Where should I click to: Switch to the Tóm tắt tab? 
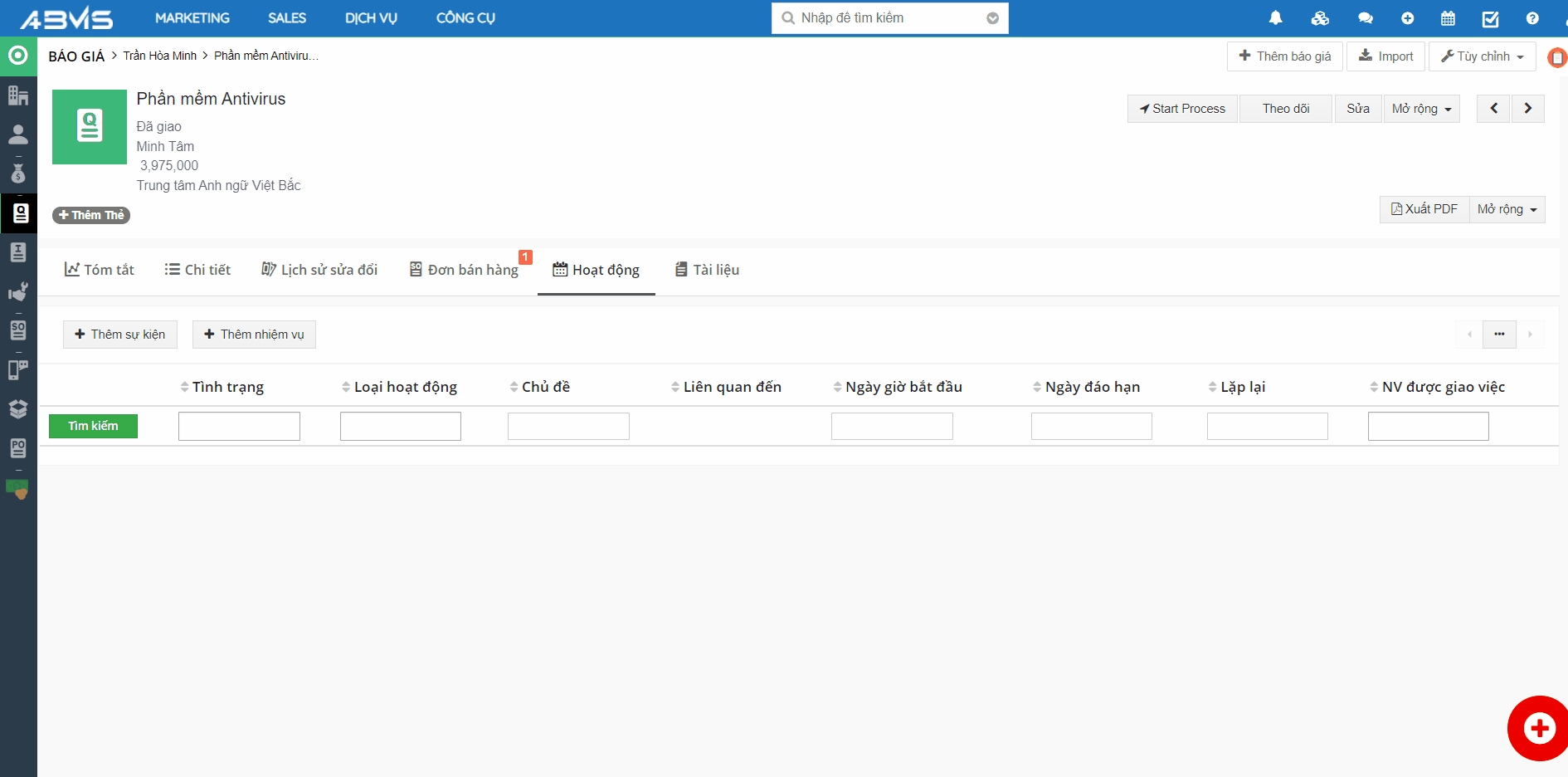[100, 270]
